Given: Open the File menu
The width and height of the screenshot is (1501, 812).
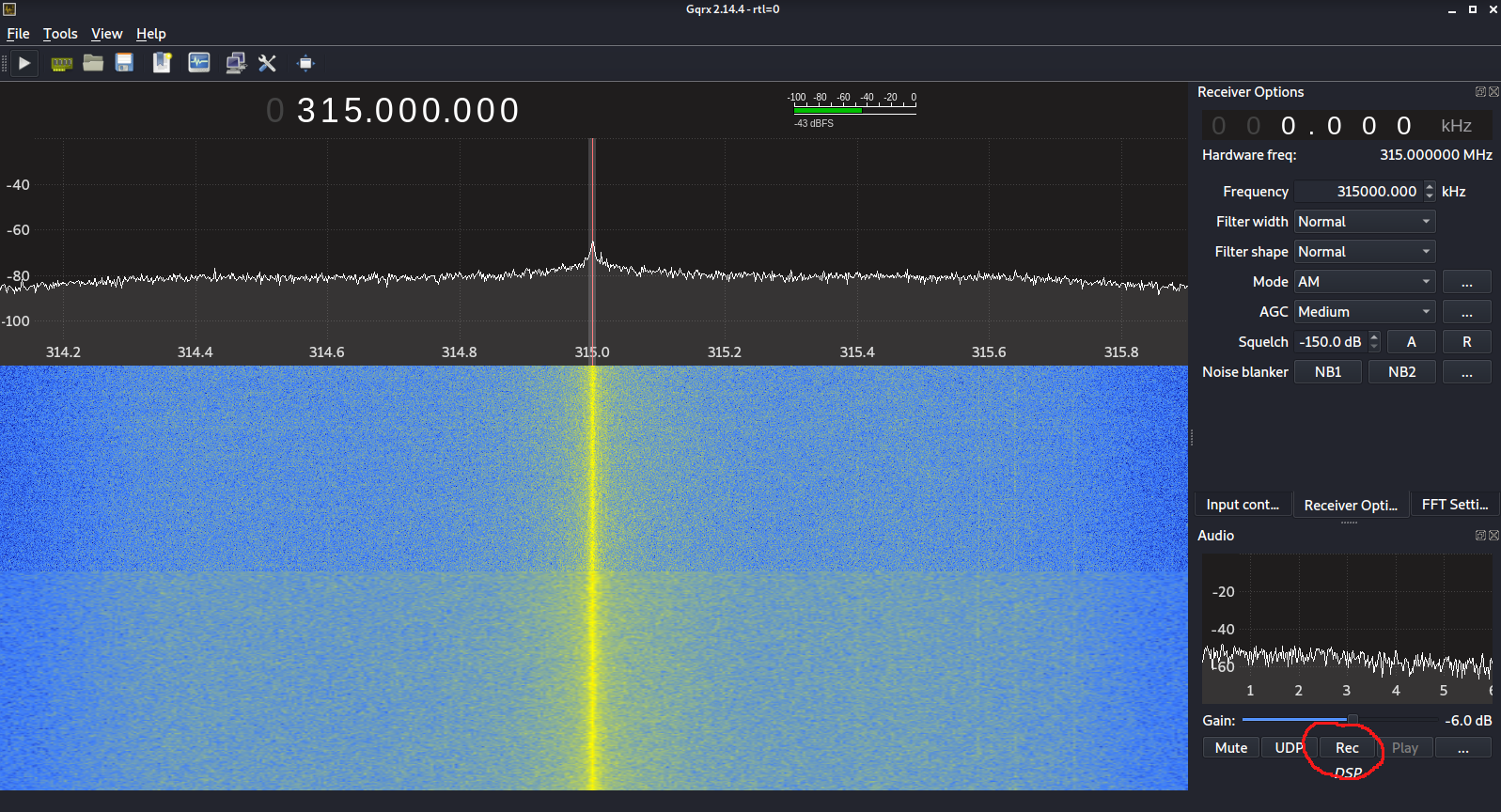Looking at the screenshot, I should pos(18,34).
